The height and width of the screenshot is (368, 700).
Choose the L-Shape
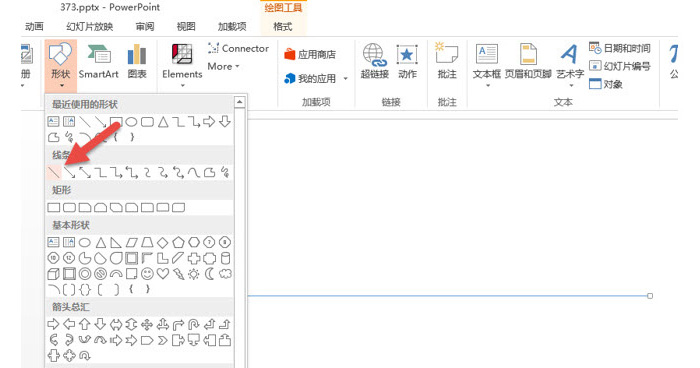click(x=162, y=258)
